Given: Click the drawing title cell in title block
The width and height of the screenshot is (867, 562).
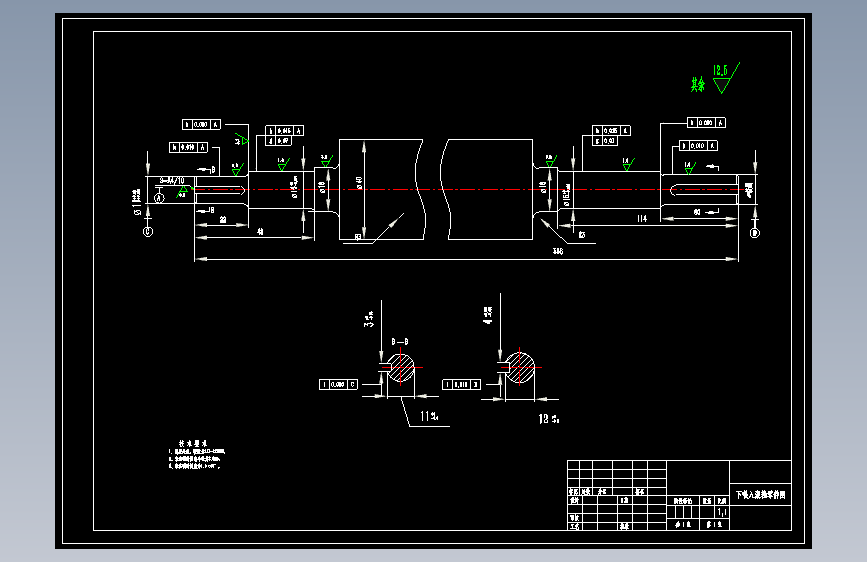Looking at the screenshot, I should click(760, 495).
